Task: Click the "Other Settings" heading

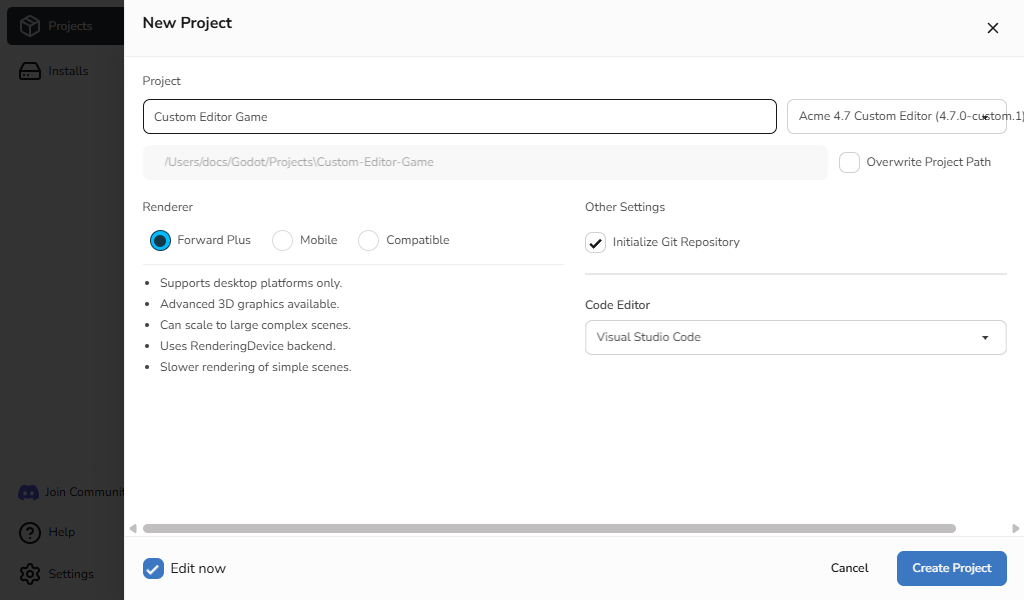Action: (624, 207)
